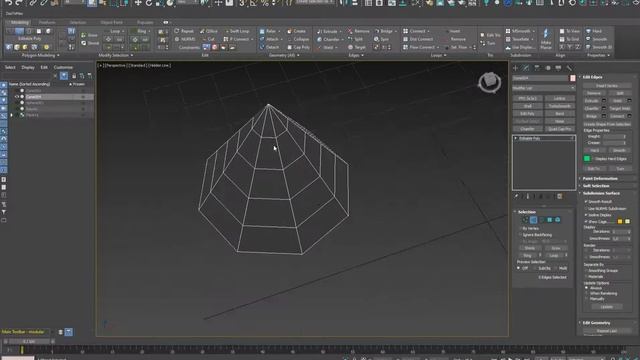
Task: Expand the Modify Selection ribbon panel
Action: [116, 55]
